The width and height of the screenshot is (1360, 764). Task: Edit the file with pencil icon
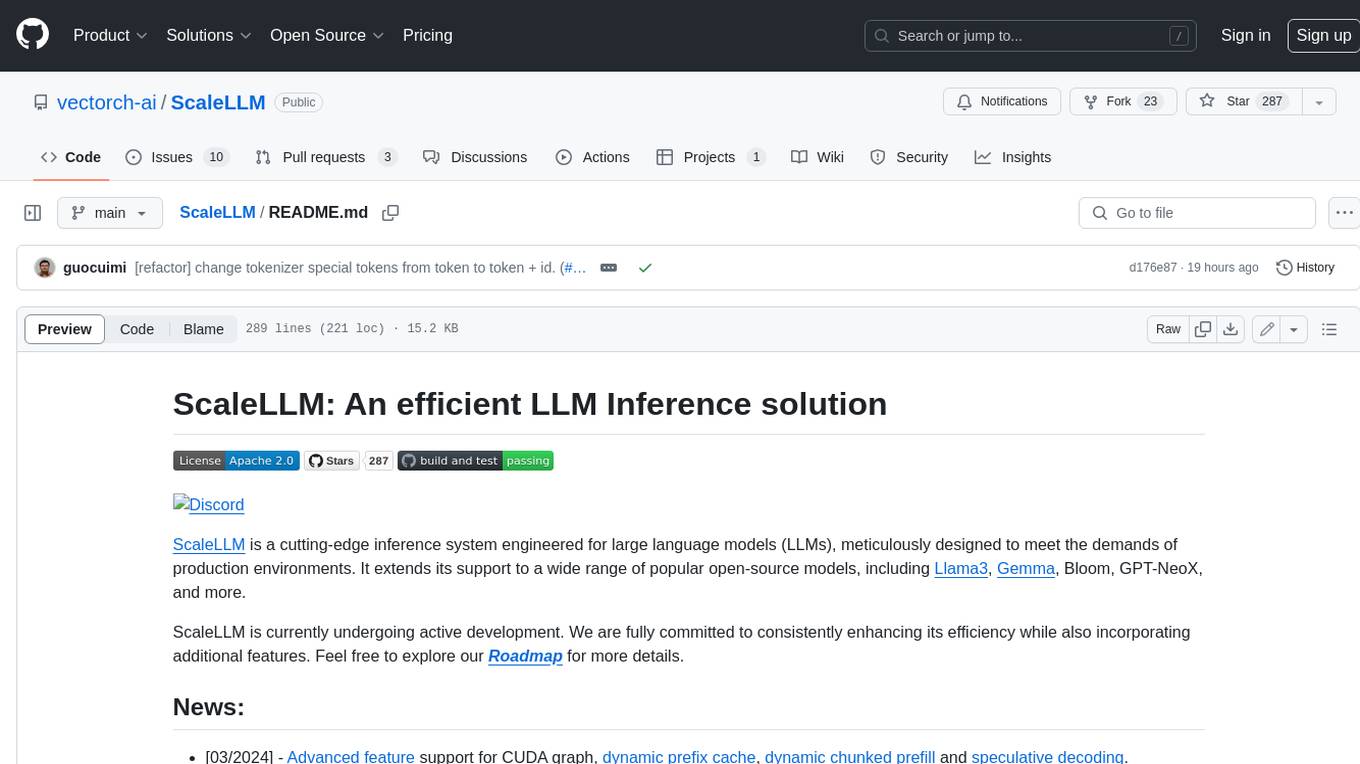pos(1267,329)
